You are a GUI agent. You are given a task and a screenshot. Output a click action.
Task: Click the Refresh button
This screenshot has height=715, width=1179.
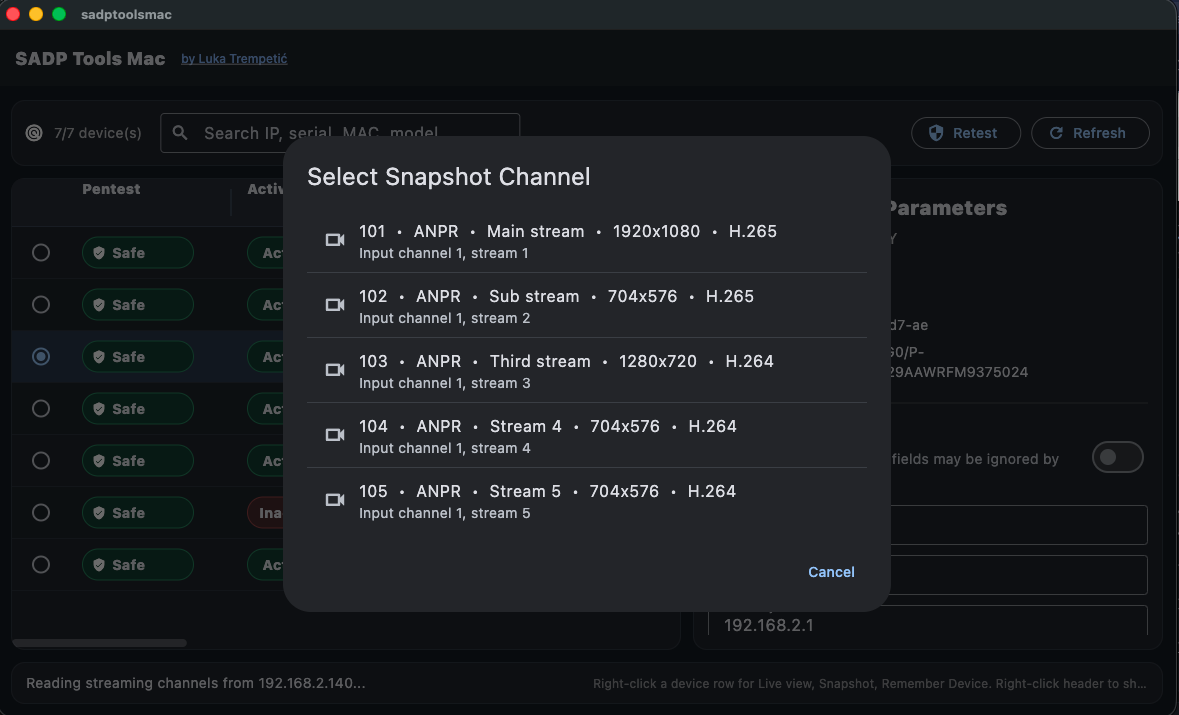pyautogui.click(x=1090, y=133)
